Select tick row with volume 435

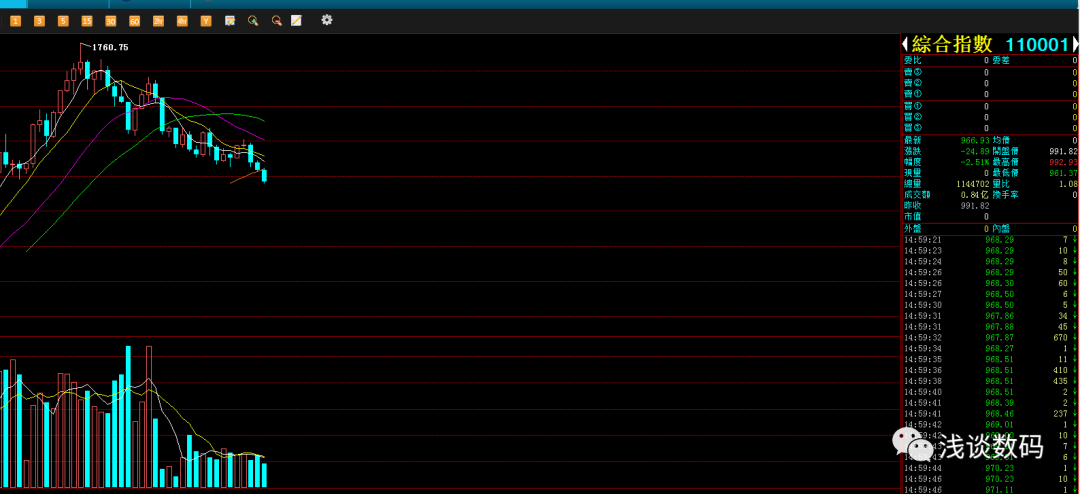pos(990,381)
